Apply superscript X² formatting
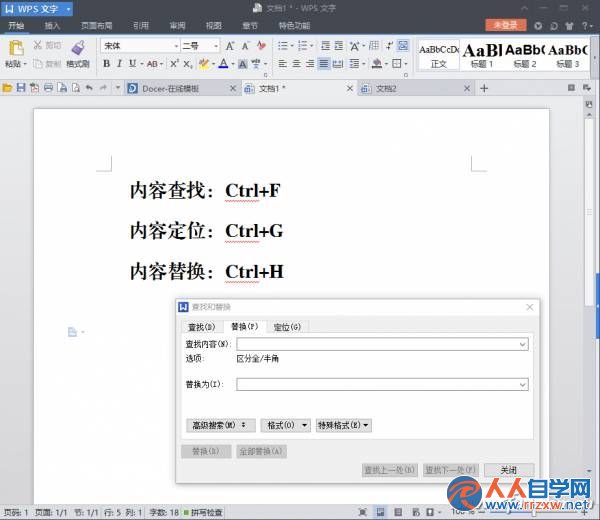 [174, 64]
